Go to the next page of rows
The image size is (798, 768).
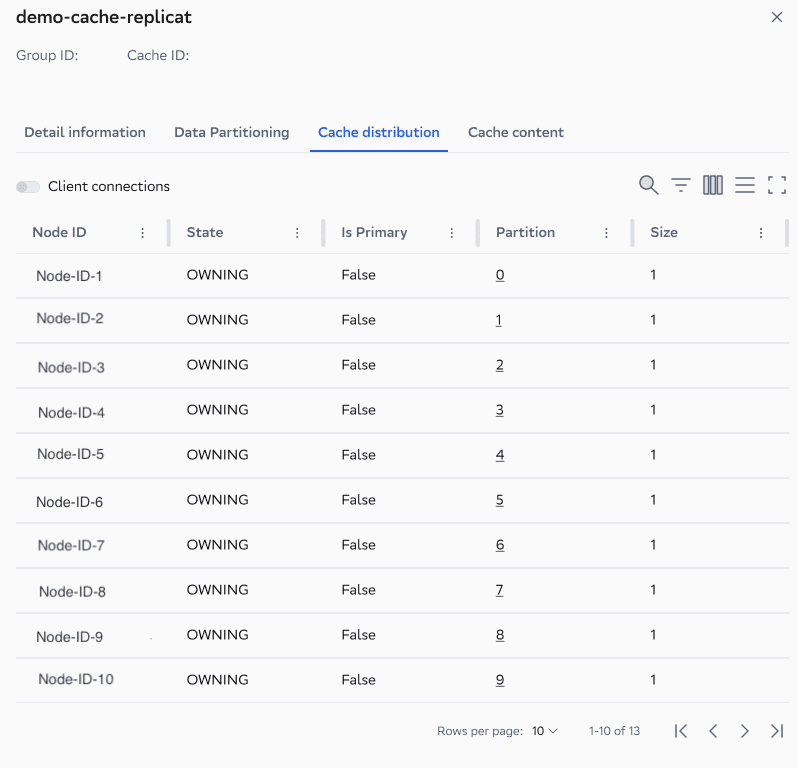(745, 731)
